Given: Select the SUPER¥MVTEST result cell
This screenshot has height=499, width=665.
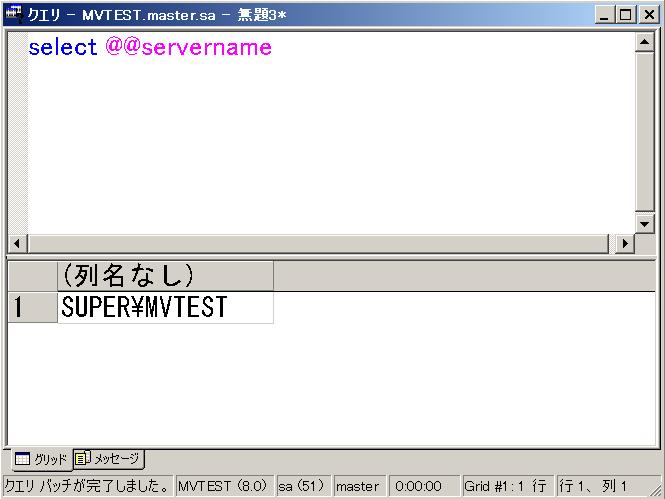Looking at the screenshot, I should click(165, 308).
